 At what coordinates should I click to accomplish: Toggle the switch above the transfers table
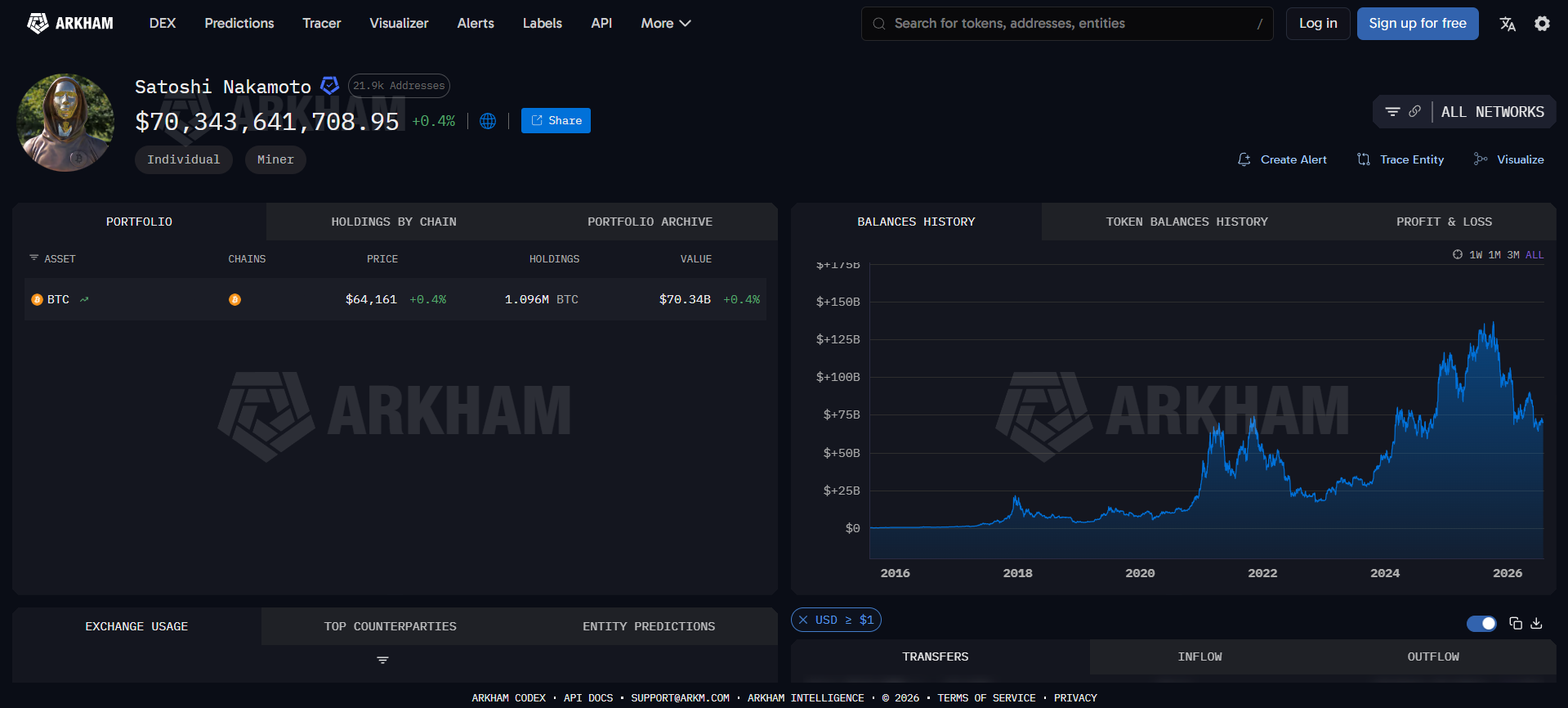1481,624
